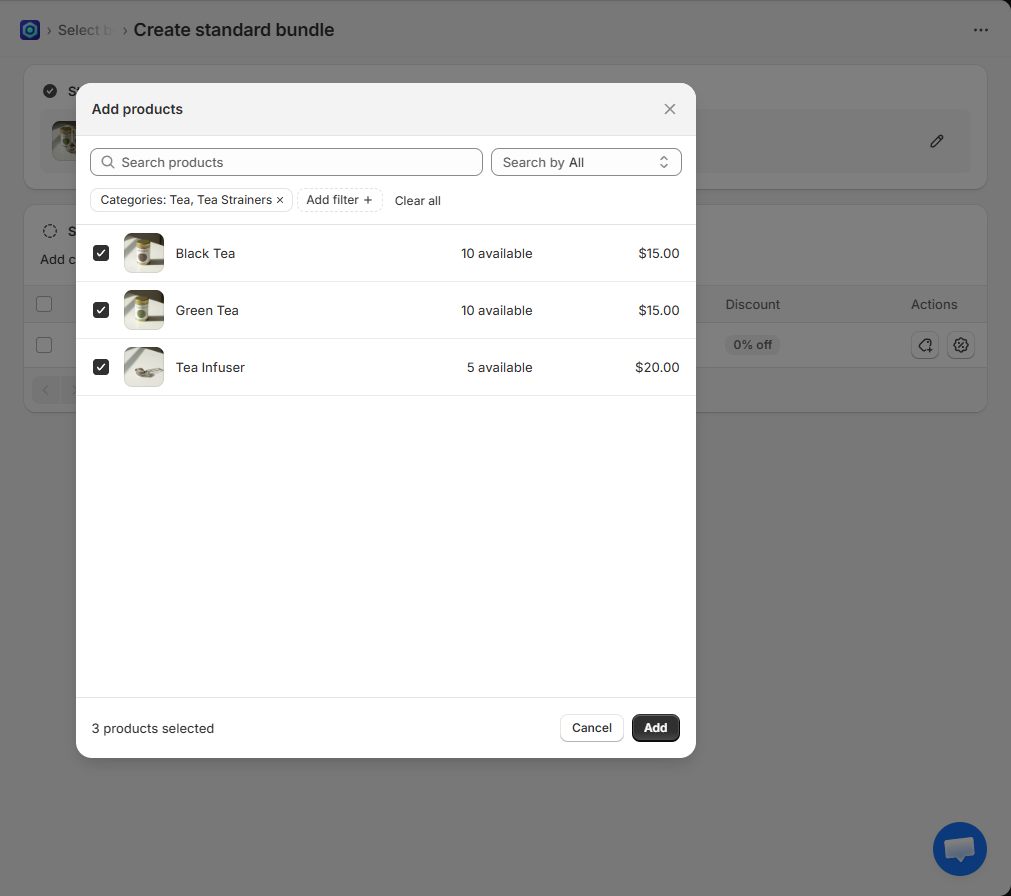The image size is (1011, 896).
Task: Click the chat support bubble icon
Action: click(959, 849)
